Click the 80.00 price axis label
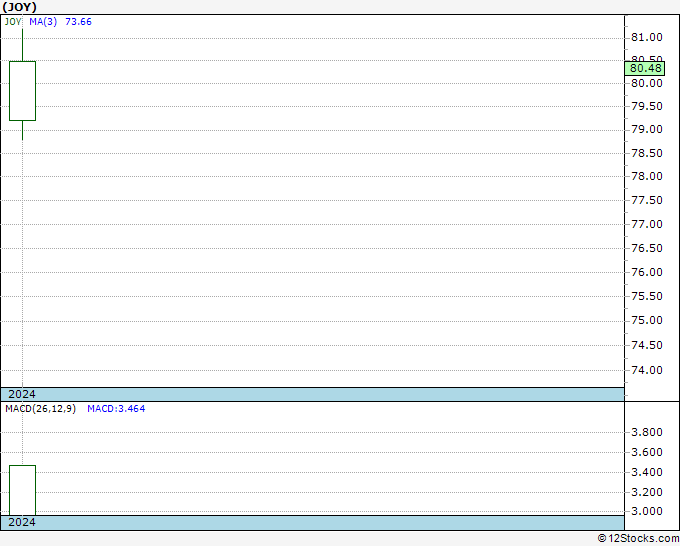The height and width of the screenshot is (546, 680). tap(647, 83)
